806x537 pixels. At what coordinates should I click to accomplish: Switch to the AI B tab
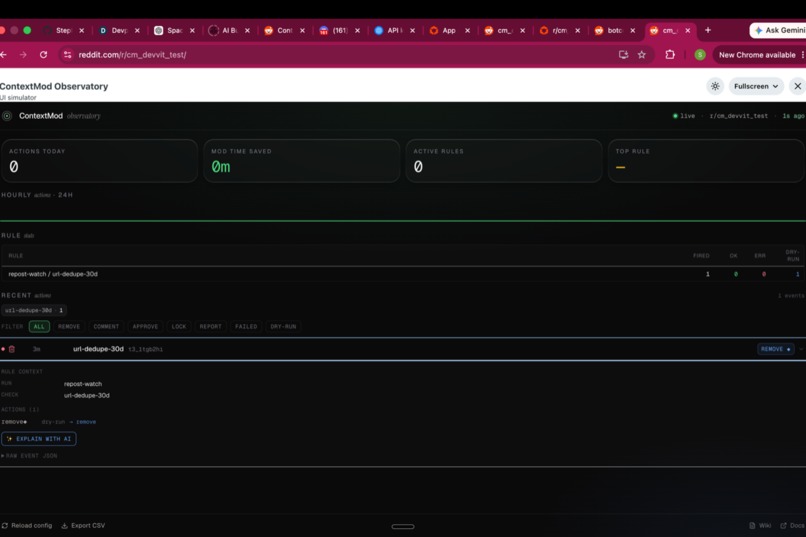coord(229,30)
